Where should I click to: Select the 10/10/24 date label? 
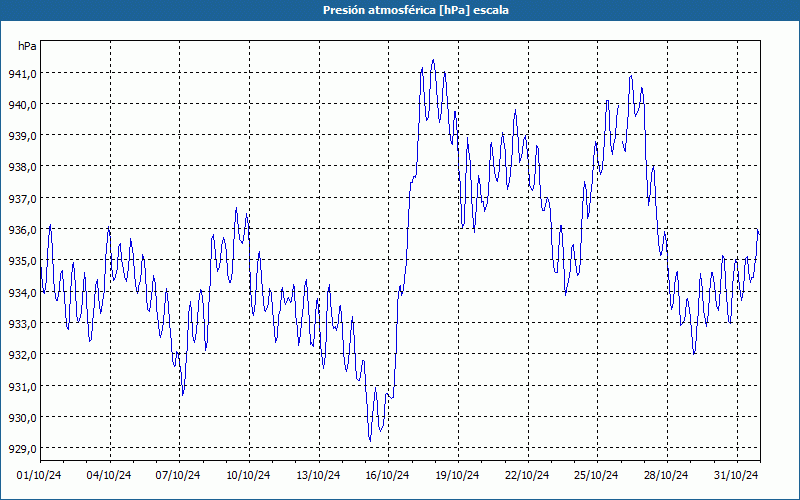(248, 476)
